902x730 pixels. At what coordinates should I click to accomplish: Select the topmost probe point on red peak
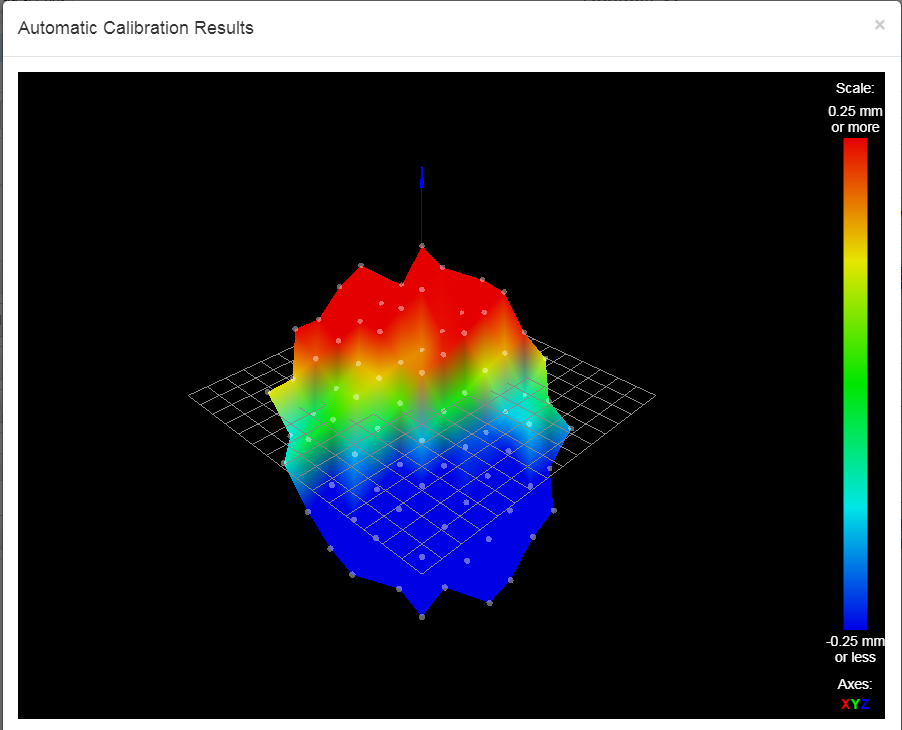click(422, 245)
